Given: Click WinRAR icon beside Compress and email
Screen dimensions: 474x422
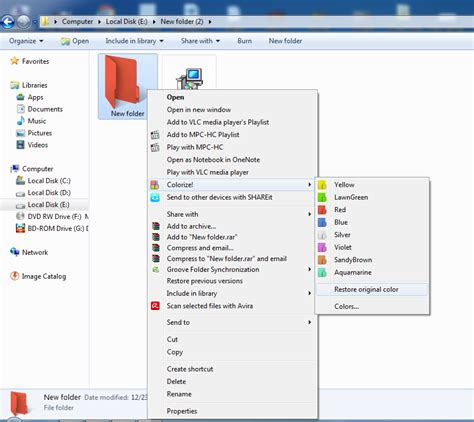Looking at the screenshot, I should (156, 248).
